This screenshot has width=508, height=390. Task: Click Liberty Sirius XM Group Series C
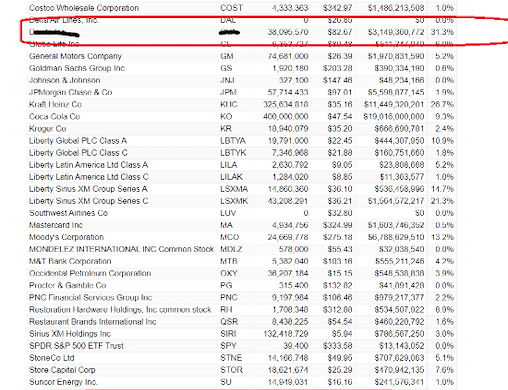point(88,201)
